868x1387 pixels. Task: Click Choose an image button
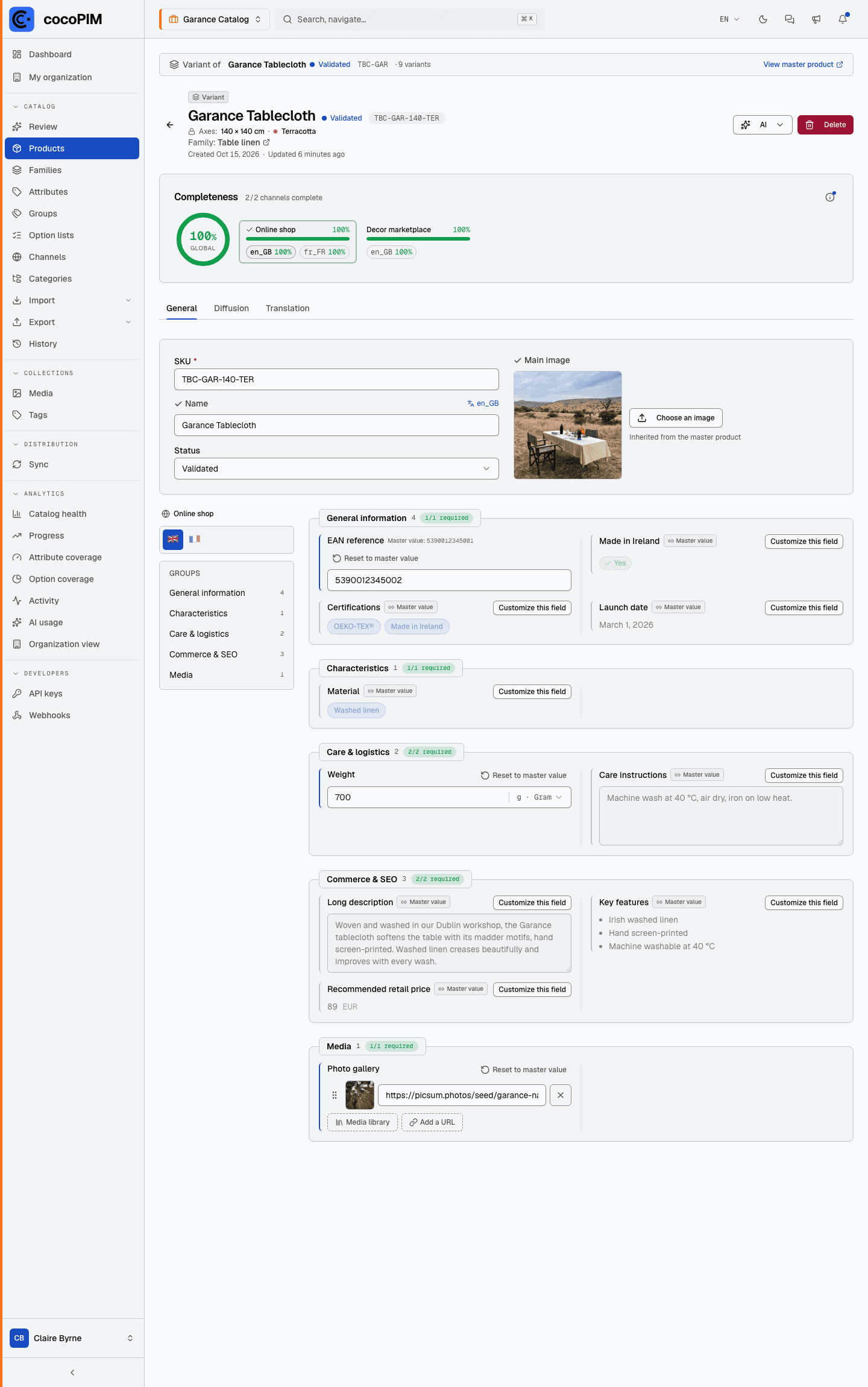676,418
